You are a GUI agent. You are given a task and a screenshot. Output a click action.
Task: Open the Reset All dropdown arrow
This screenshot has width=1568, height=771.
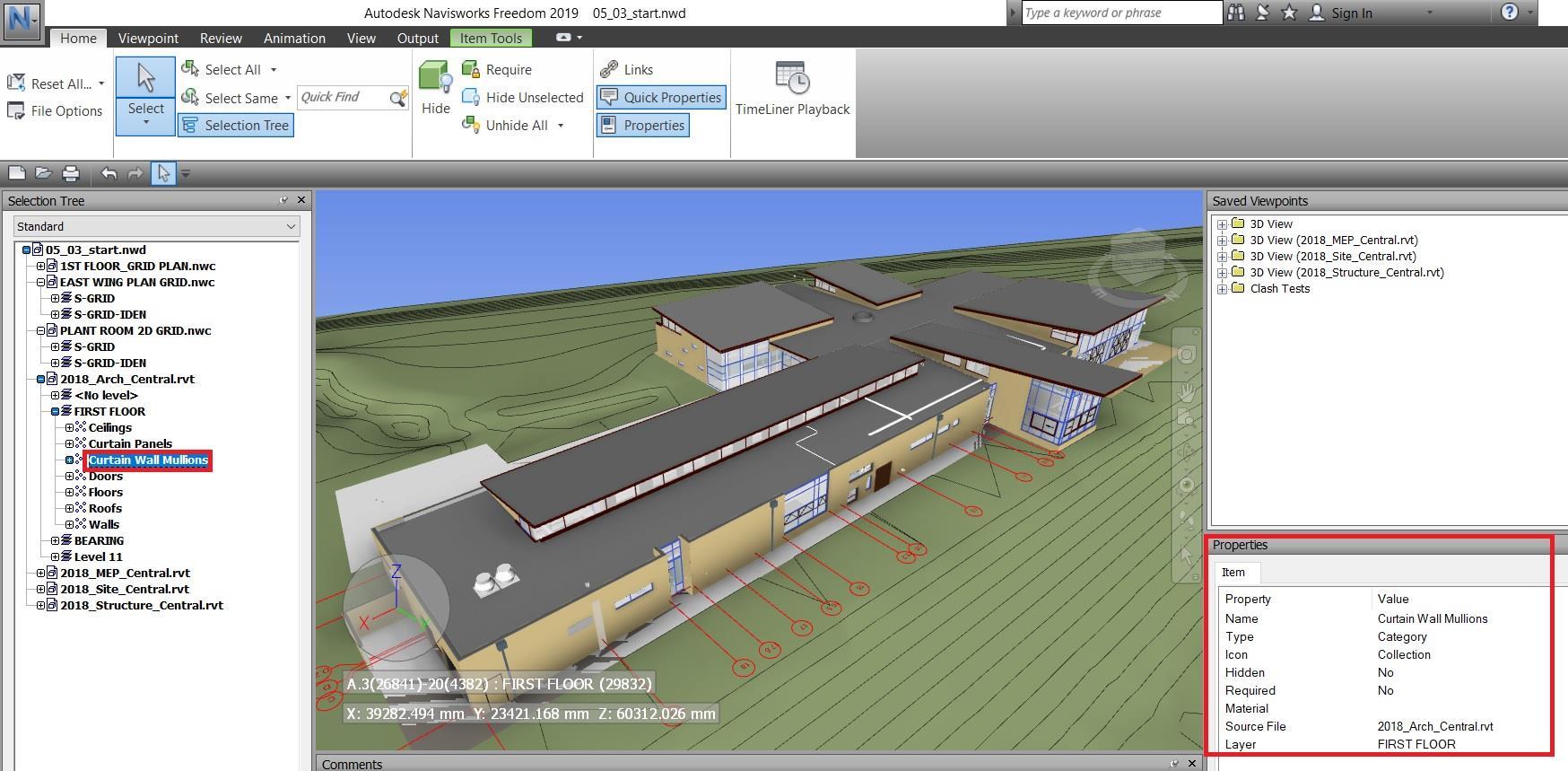(x=101, y=83)
